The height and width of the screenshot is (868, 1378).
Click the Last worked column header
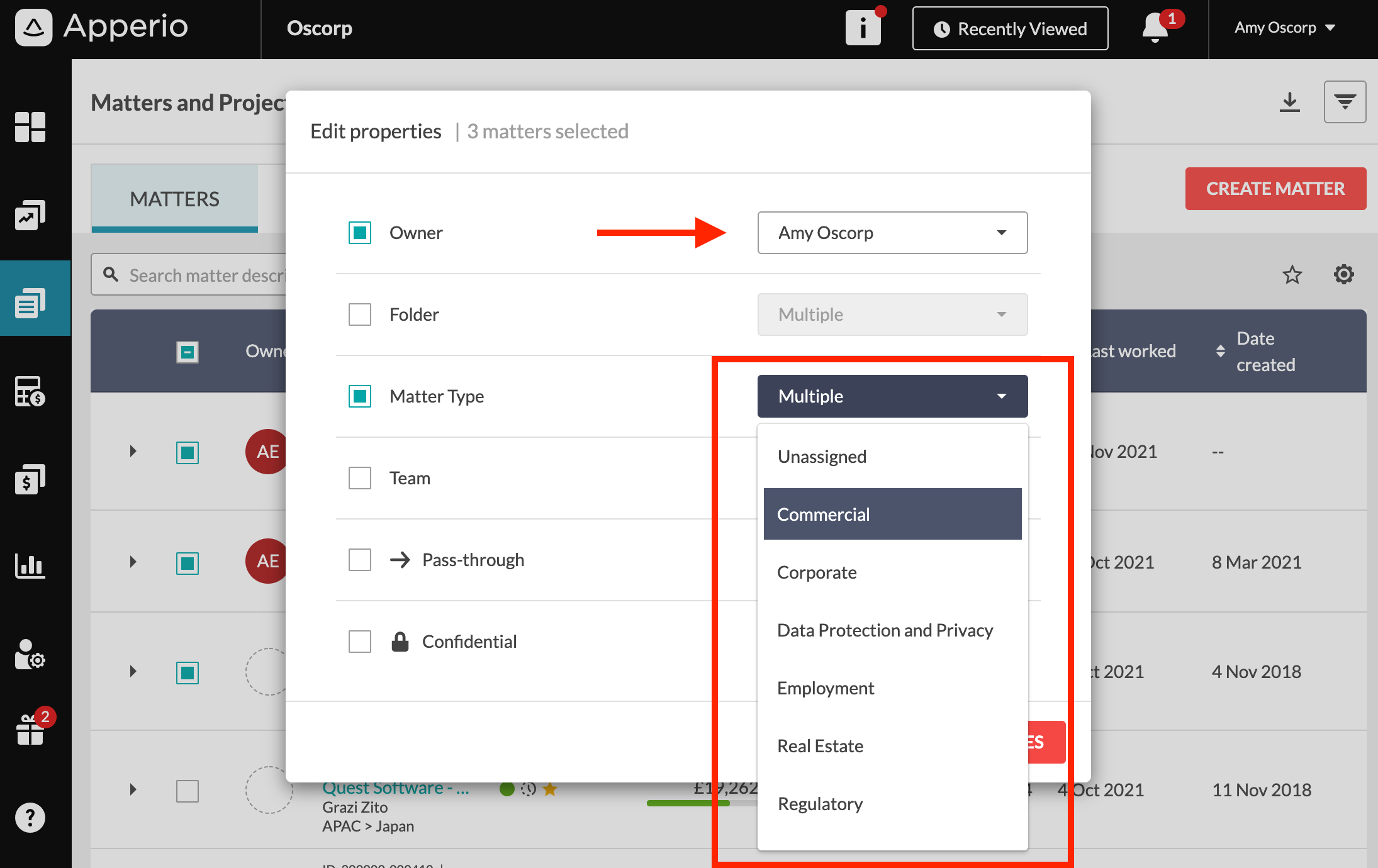1133,351
